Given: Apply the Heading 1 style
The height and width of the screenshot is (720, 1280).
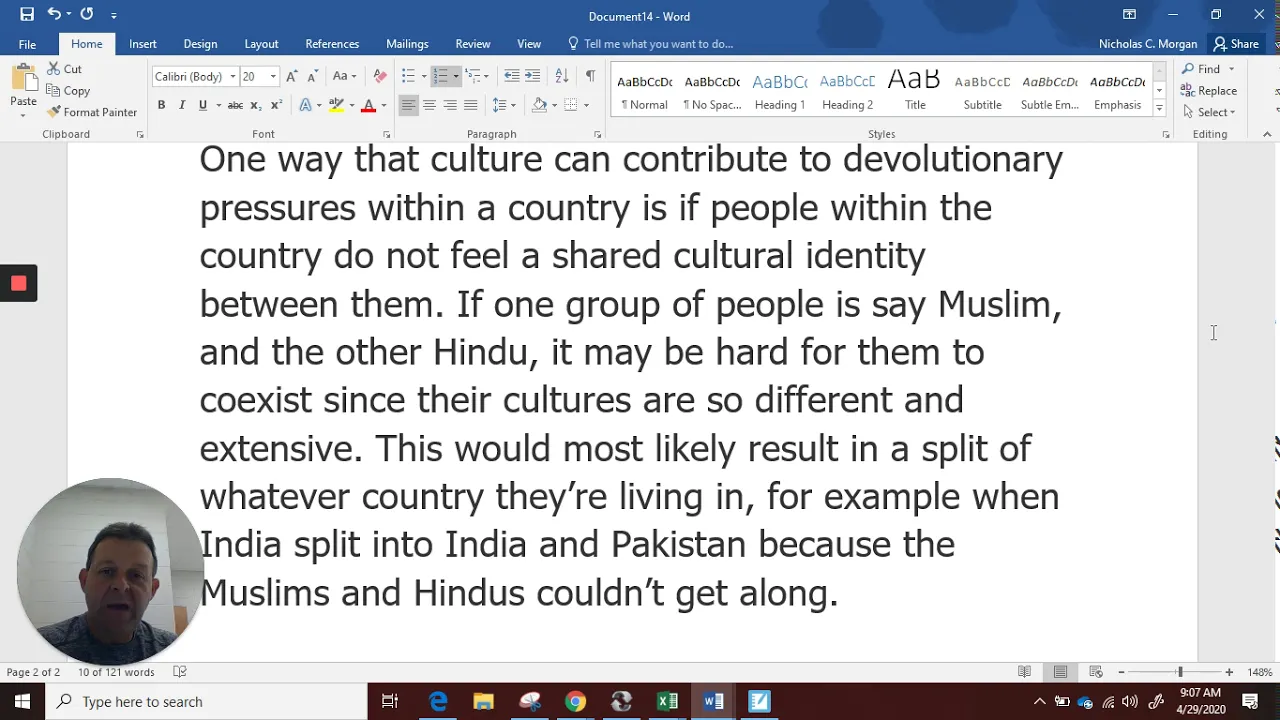Looking at the screenshot, I should 780,92.
